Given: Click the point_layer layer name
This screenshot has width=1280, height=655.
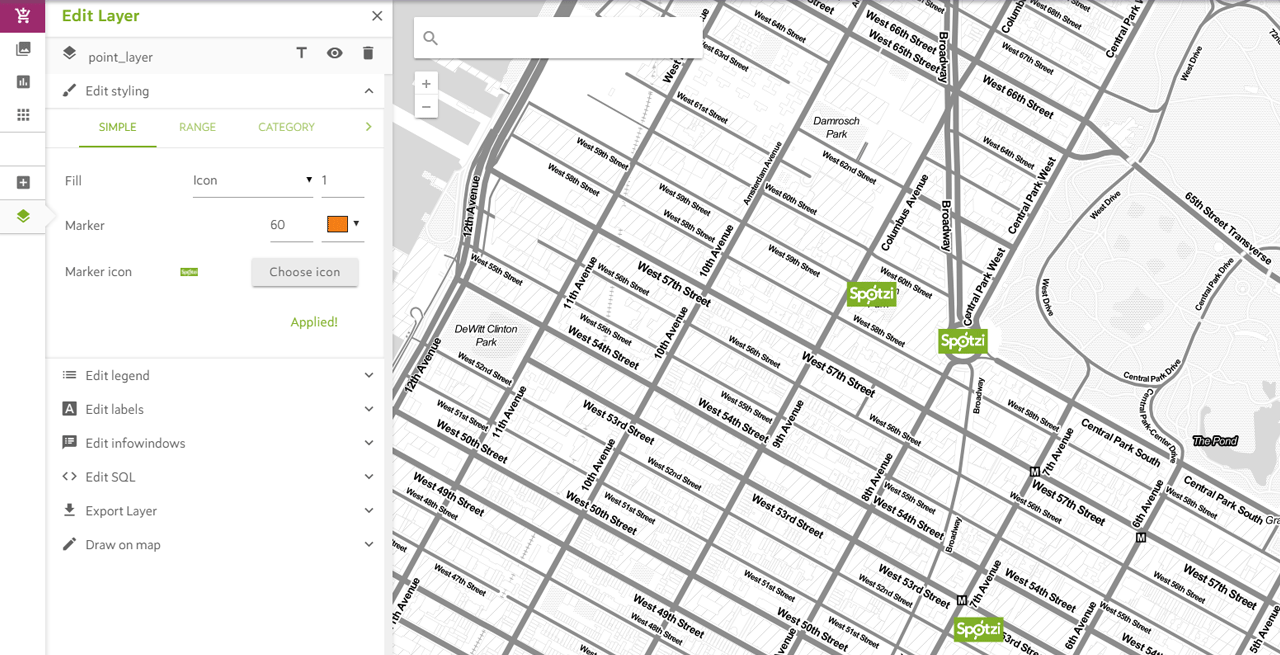Looking at the screenshot, I should (x=121, y=57).
